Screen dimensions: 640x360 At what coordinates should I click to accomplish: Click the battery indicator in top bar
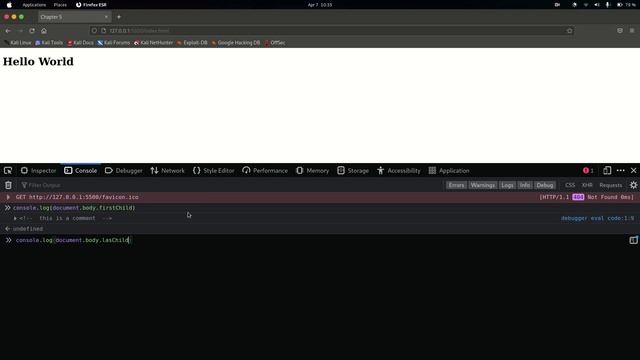[626, 5]
